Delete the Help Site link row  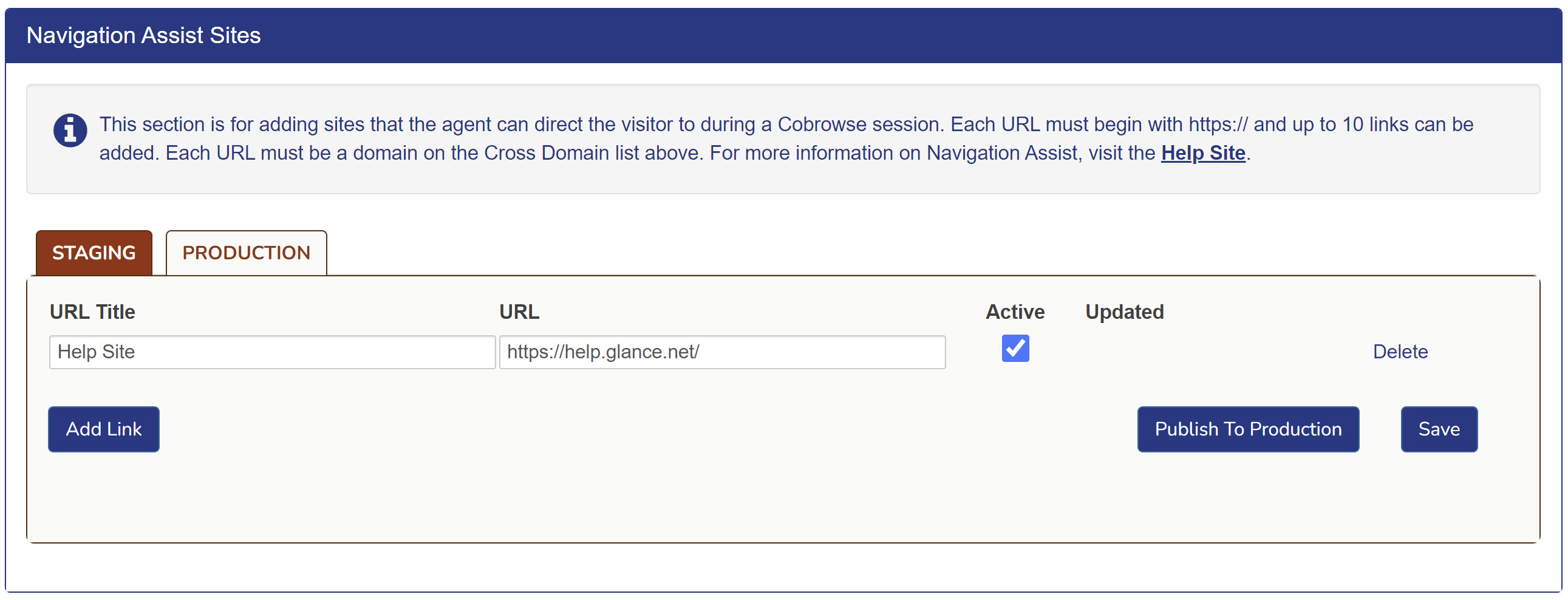point(1399,352)
